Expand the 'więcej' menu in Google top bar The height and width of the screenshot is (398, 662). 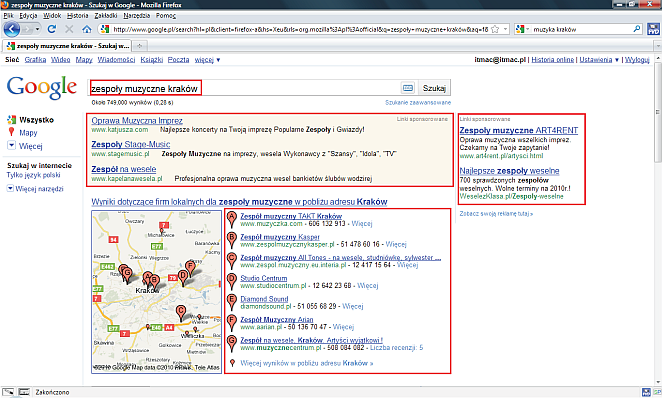click(207, 60)
